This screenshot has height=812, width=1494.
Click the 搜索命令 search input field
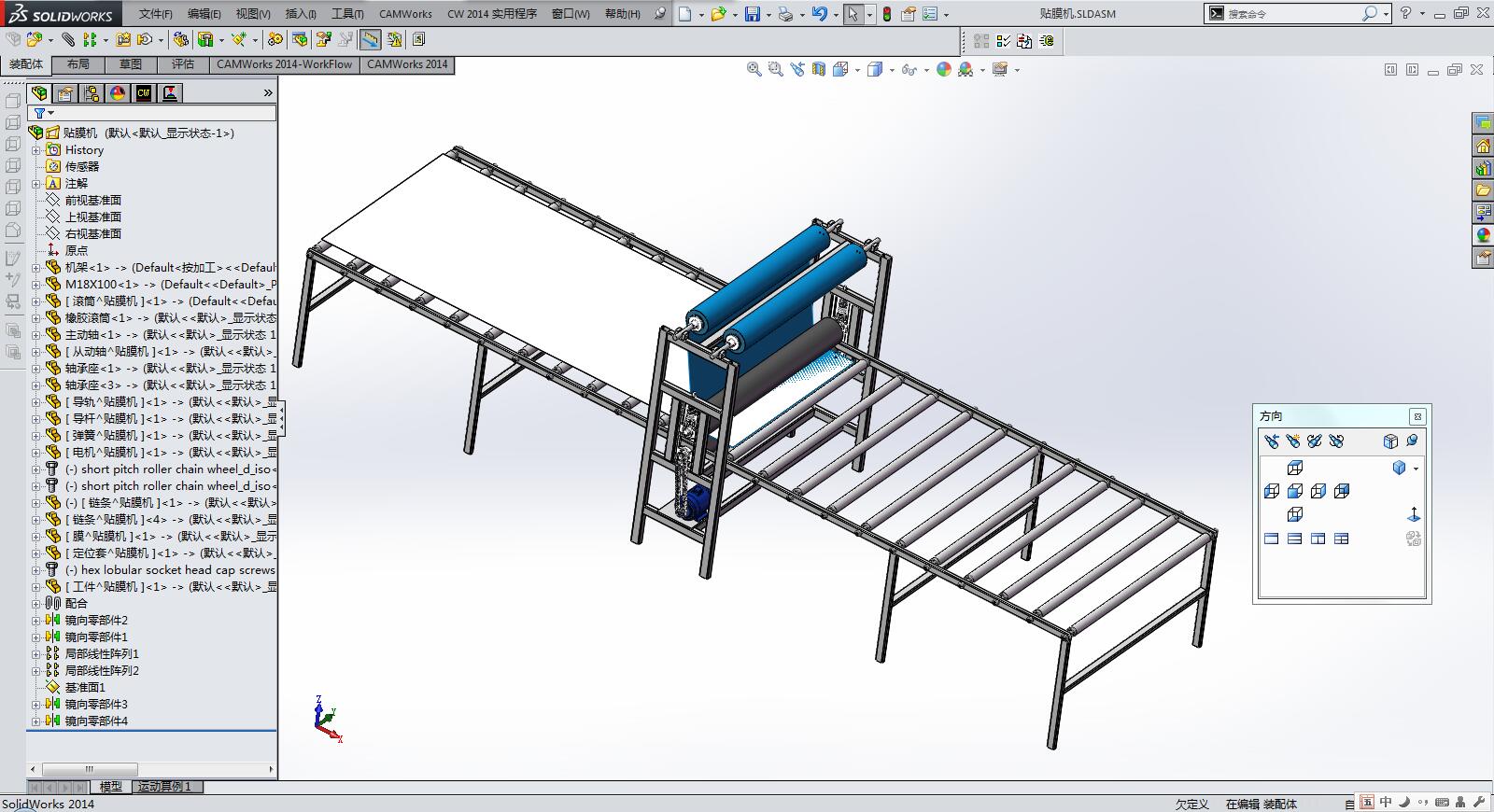tap(1289, 14)
